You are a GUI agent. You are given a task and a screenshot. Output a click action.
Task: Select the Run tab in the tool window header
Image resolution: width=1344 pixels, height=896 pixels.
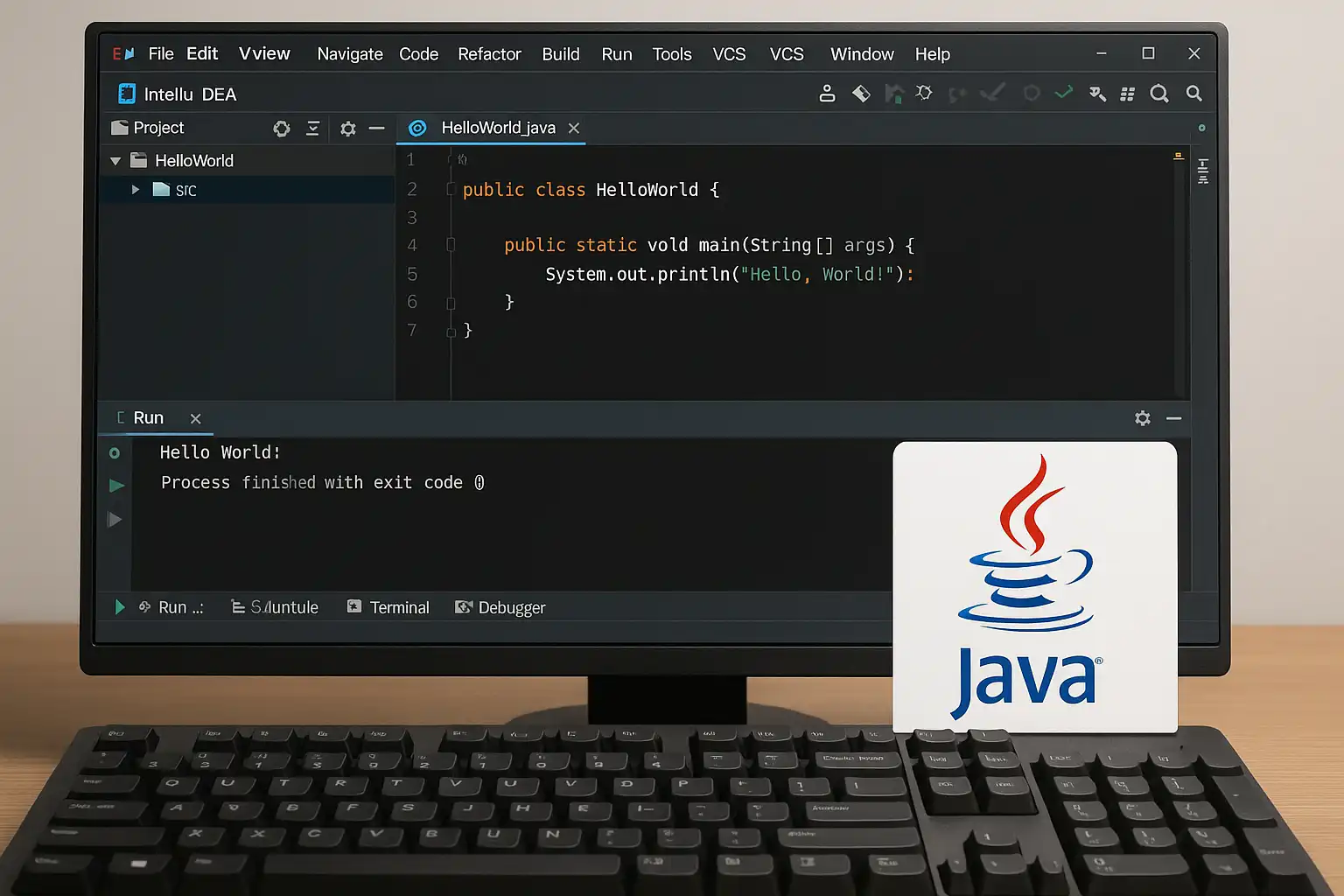148,418
